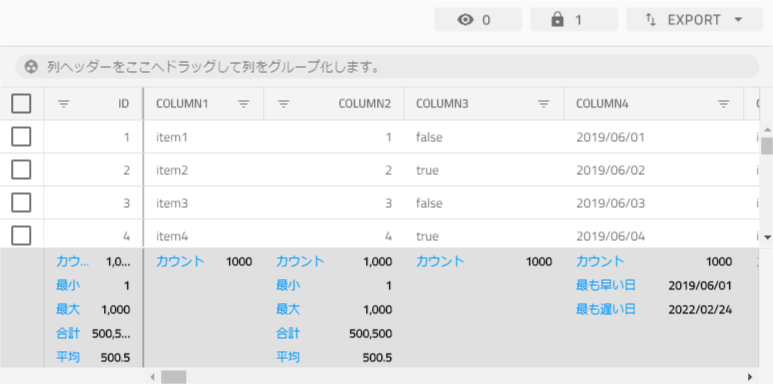The width and height of the screenshot is (773, 384).
Task: Click the true cell in row item2
Action: click(427, 170)
